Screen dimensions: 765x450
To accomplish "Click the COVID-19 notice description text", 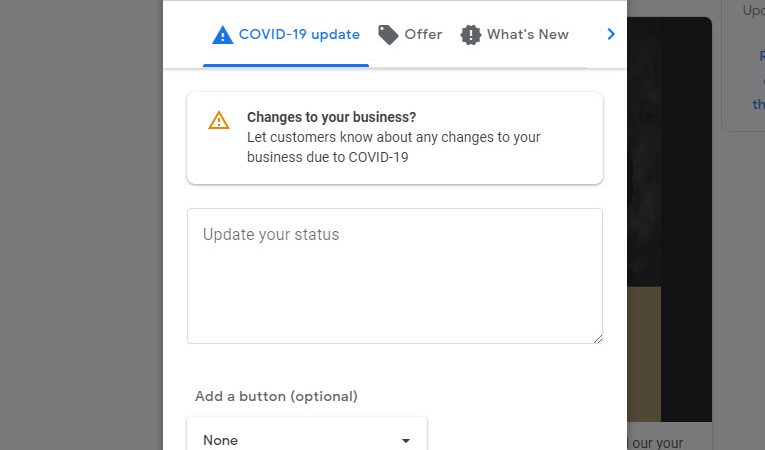I will [x=394, y=147].
